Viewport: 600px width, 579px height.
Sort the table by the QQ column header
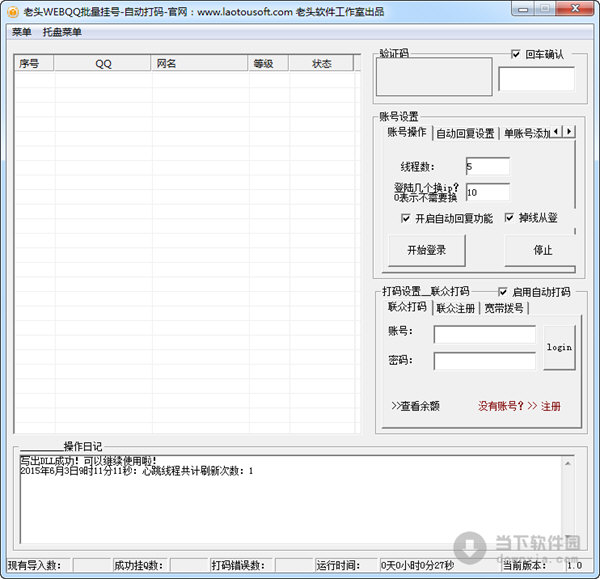click(x=103, y=63)
